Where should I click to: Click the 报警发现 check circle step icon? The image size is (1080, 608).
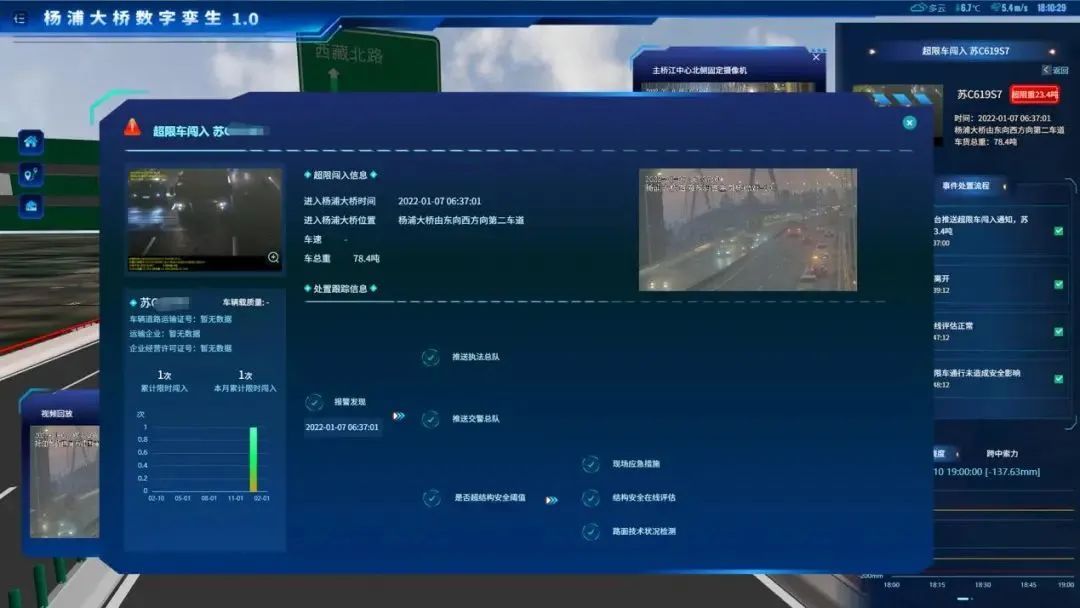coord(314,402)
